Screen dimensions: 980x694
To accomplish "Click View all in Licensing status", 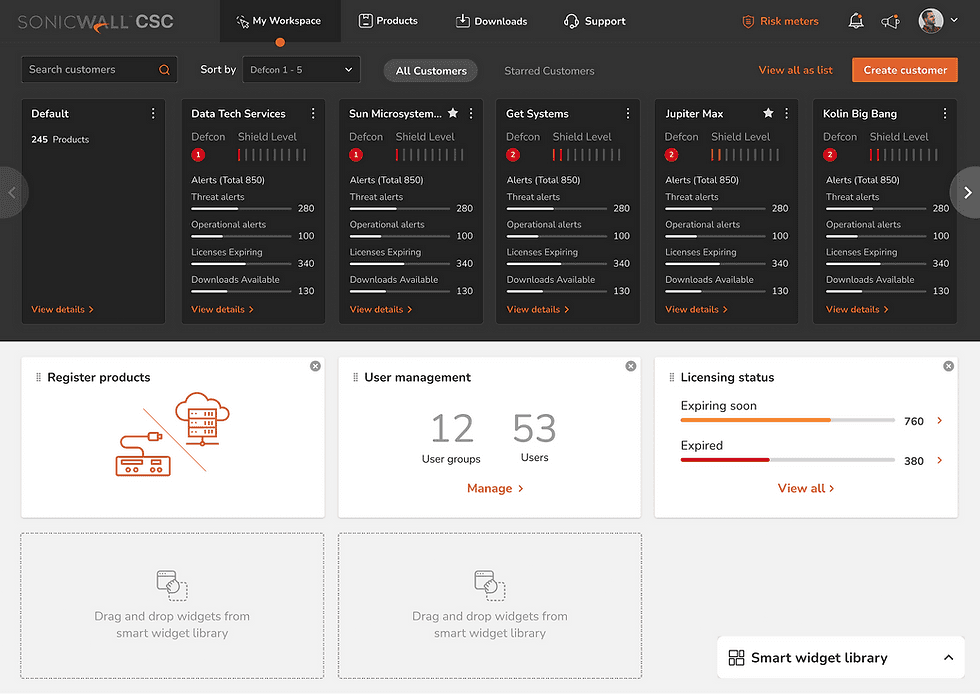I will point(806,488).
